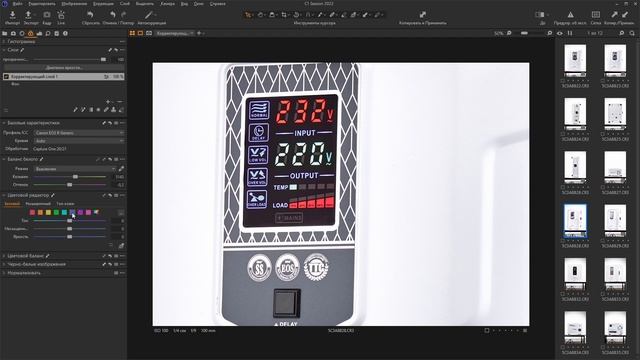This screenshot has height=360, width=640.
Task: Click the Redo arrow icon
Action: (x=124, y=15)
